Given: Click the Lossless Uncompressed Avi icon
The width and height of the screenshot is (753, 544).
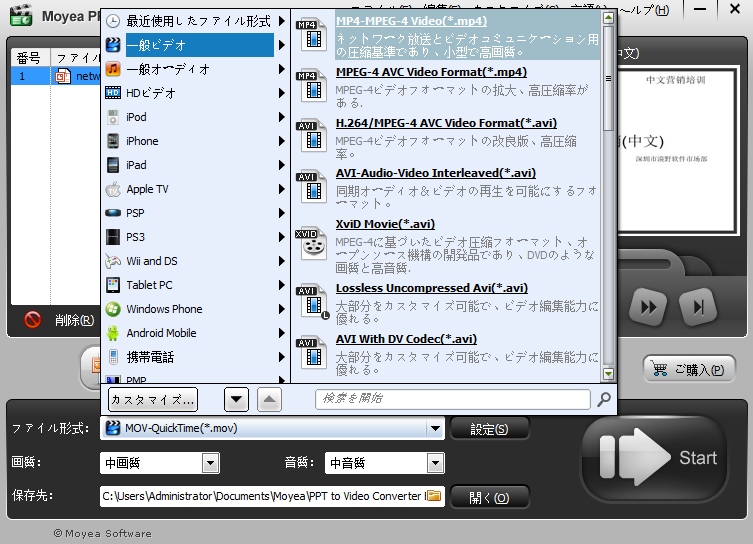Looking at the screenshot, I should 313,302.
